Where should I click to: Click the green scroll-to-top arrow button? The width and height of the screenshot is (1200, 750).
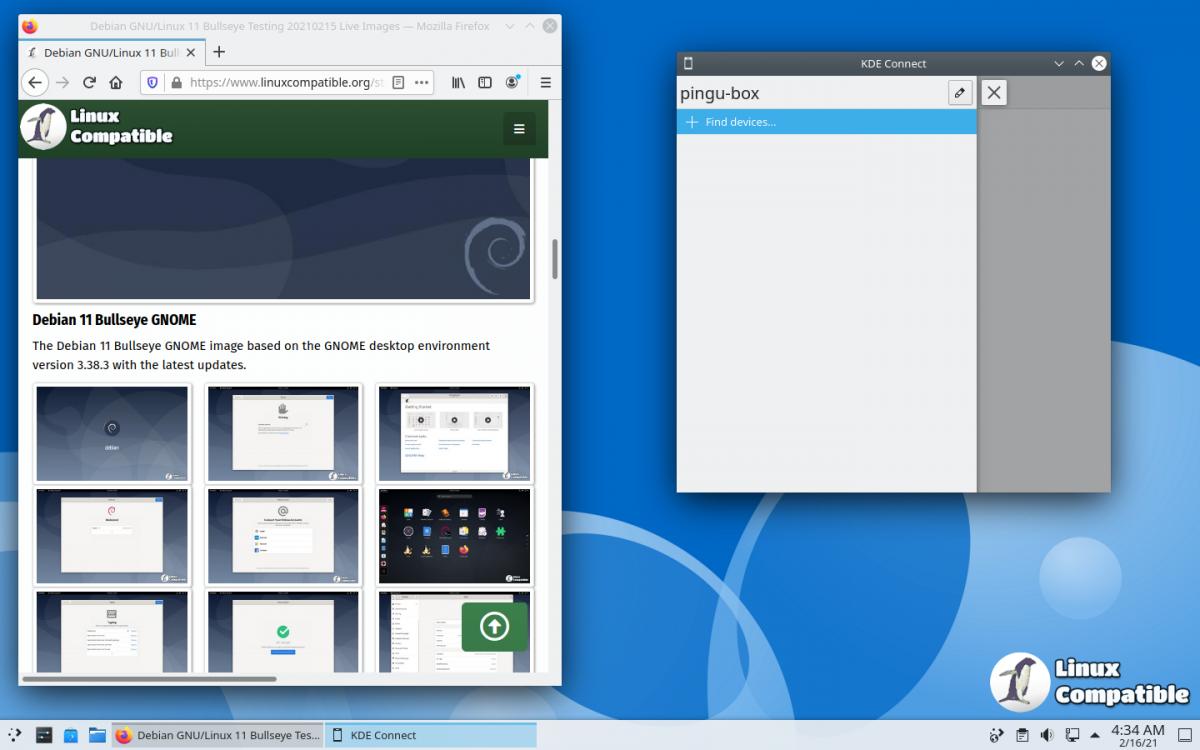494,626
